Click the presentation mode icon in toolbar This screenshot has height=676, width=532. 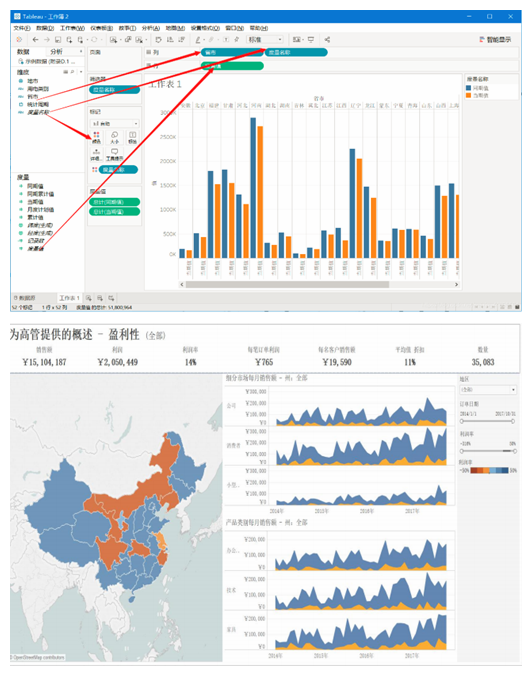click(x=311, y=40)
